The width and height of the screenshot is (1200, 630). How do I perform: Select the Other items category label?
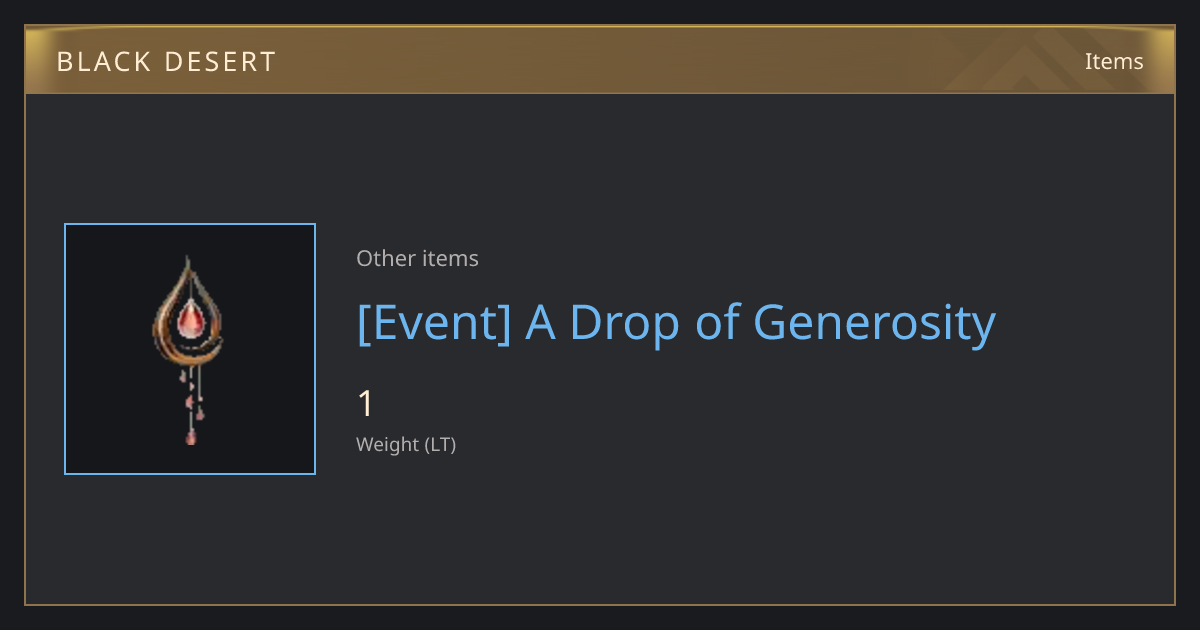click(x=417, y=258)
